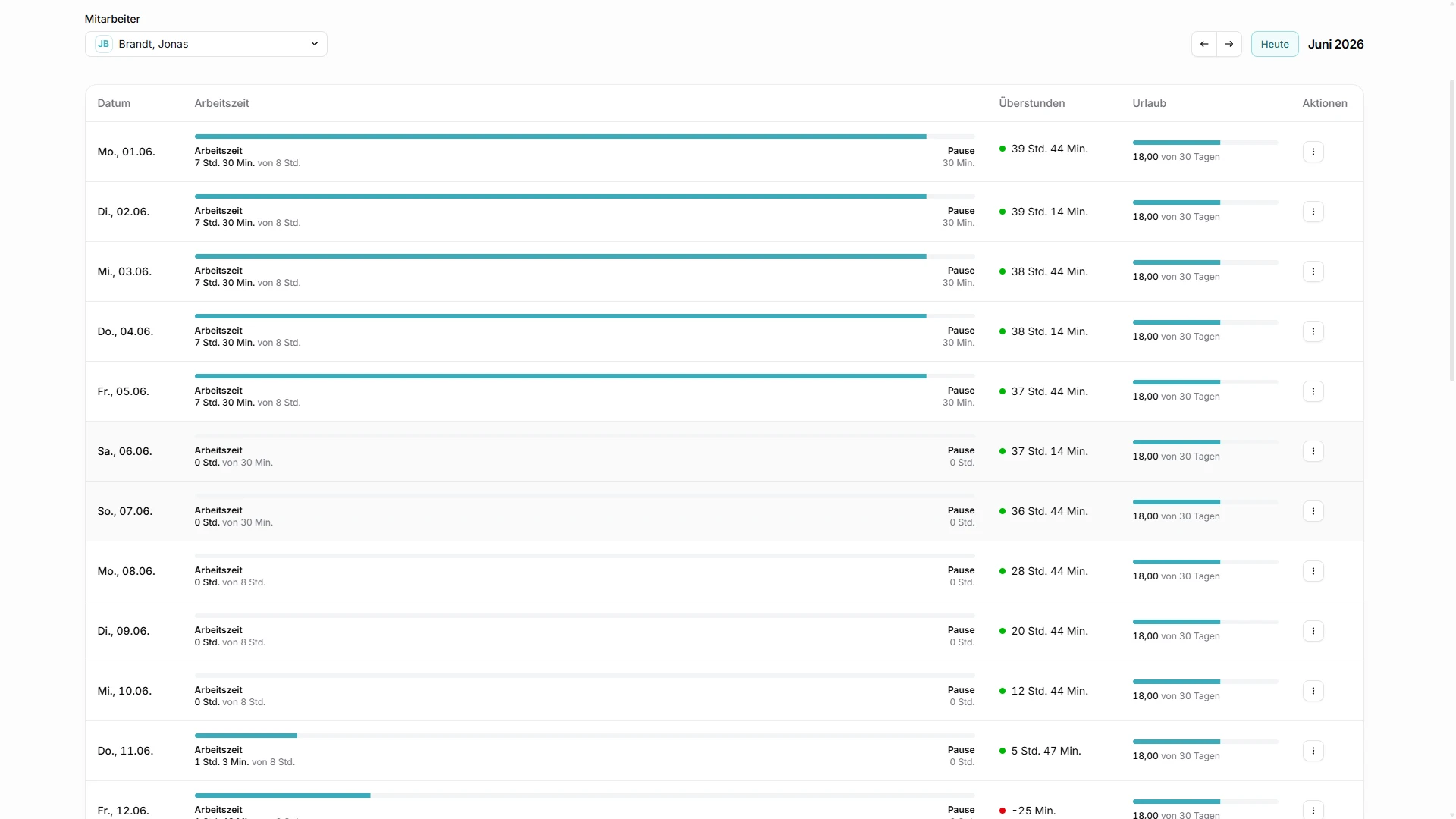Click the date So., 07.06.
The width and height of the screenshot is (1456, 819).
click(x=124, y=511)
